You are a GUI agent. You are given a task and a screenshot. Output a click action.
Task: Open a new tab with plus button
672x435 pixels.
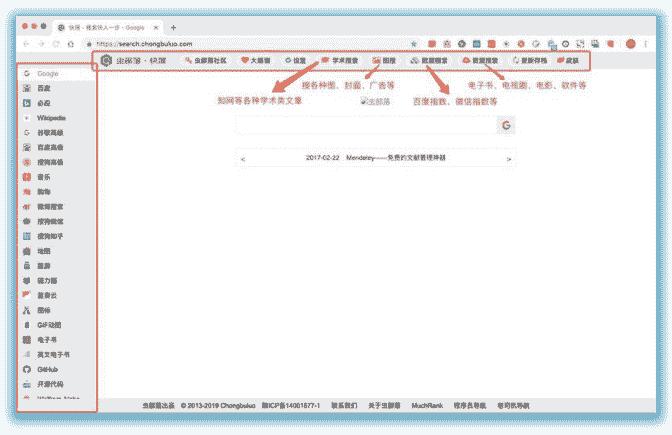pyautogui.click(x=173, y=27)
